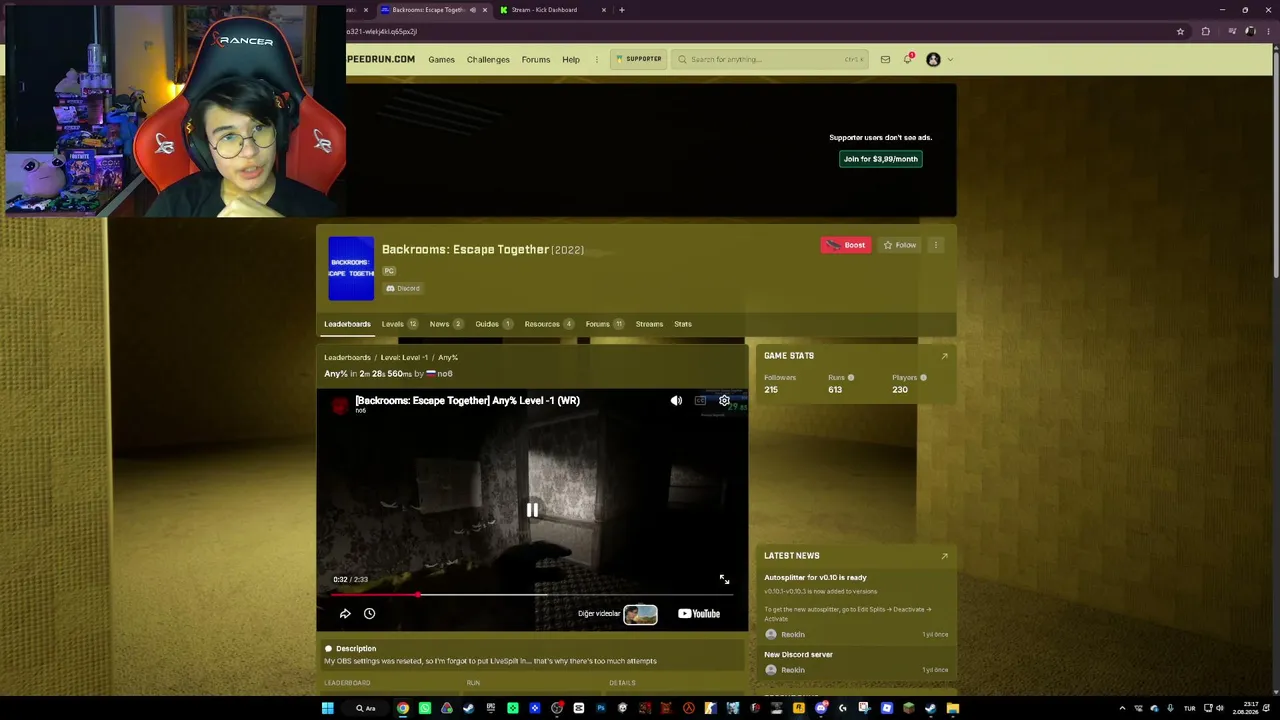Screen dimensions: 1280x720
Task: Follow the Backrooms game
Action: pyautogui.click(x=900, y=245)
